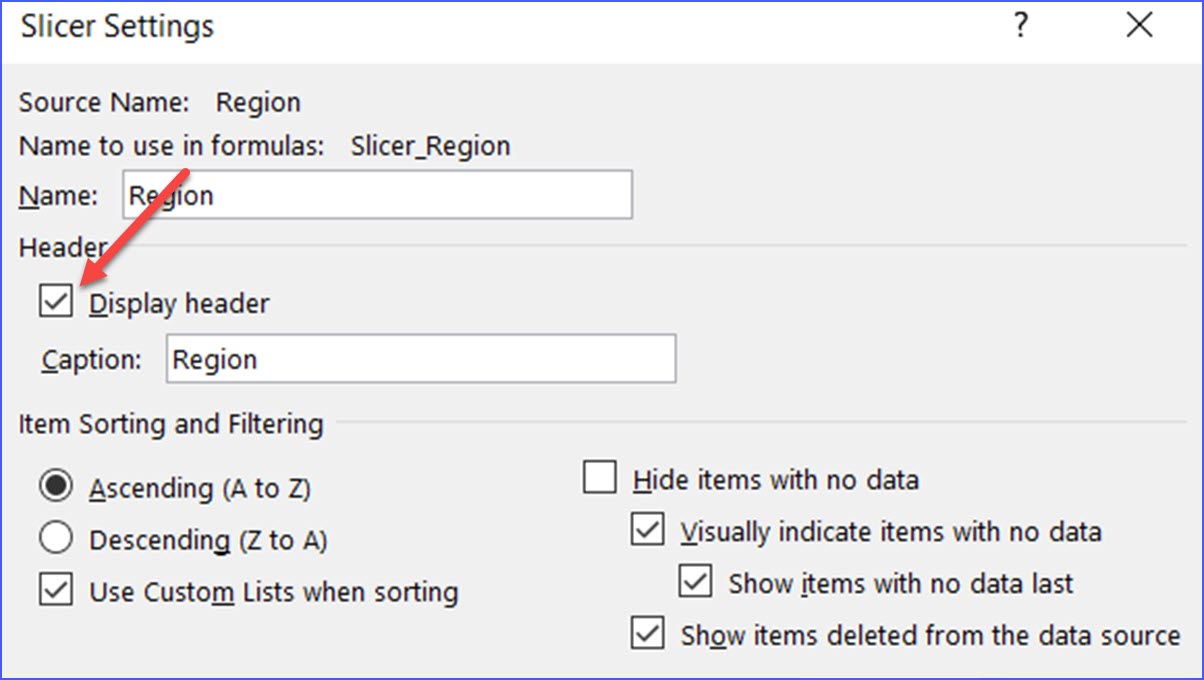Click the help question mark icon
The height and width of the screenshot is (680, 1204).
pos(1019,27)
